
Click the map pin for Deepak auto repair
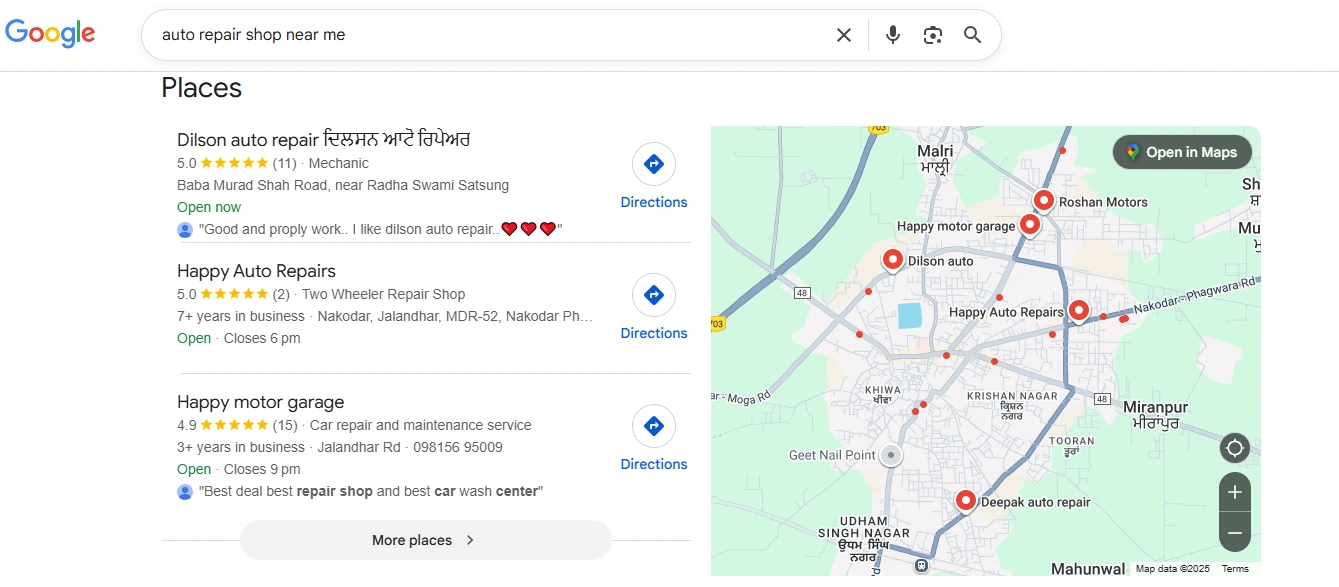pyautogui.click(x=965, y=499)
